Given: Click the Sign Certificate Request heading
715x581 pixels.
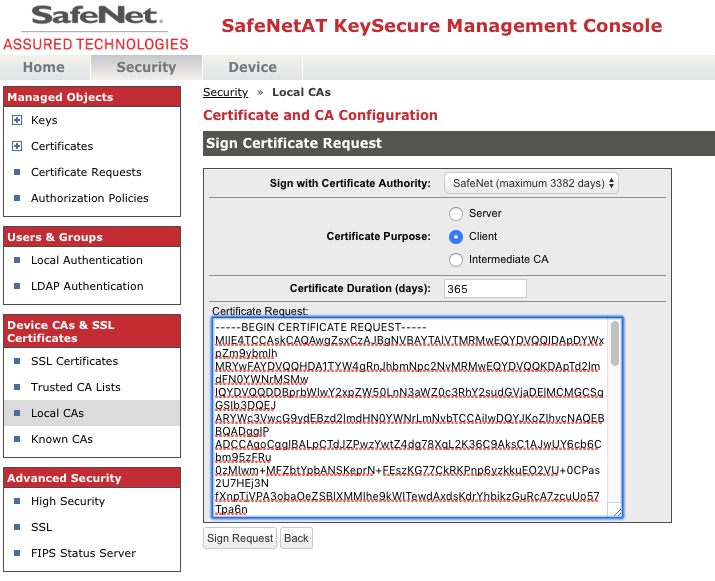Looking at the screenshot, I should coord(294,143).
